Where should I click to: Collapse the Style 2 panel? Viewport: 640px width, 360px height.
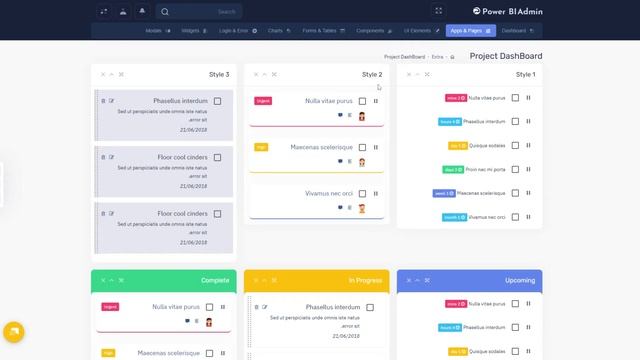click(264, 74)
